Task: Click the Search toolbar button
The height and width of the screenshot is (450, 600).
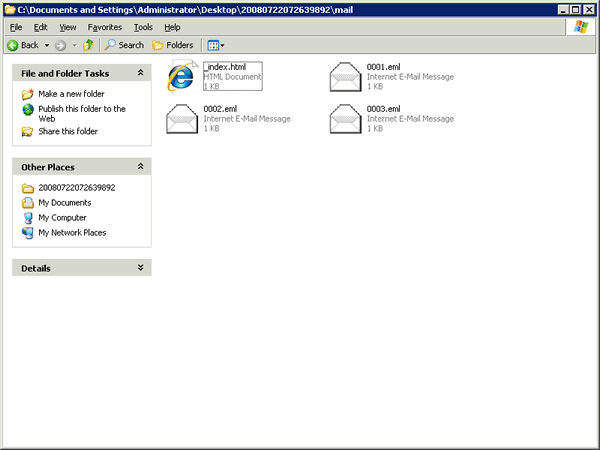Action: pyautogui.click(x=125, y=45)
